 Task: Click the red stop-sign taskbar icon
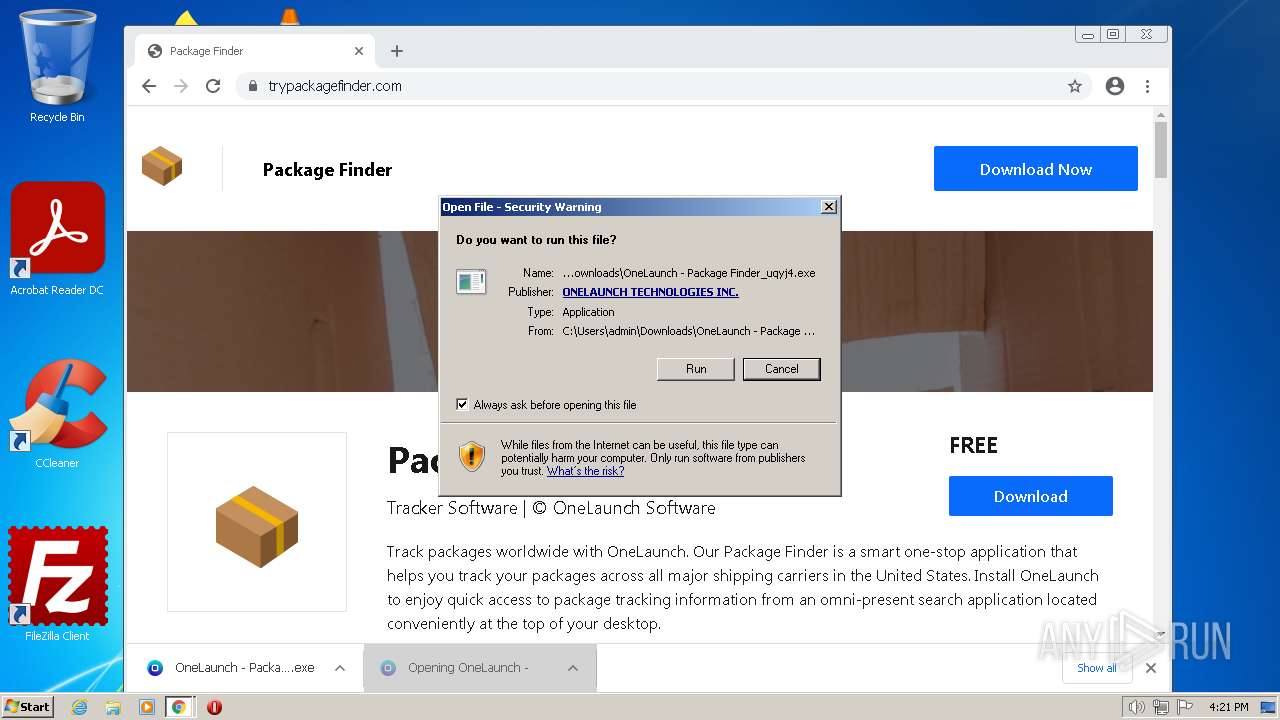tap(214, 707)
